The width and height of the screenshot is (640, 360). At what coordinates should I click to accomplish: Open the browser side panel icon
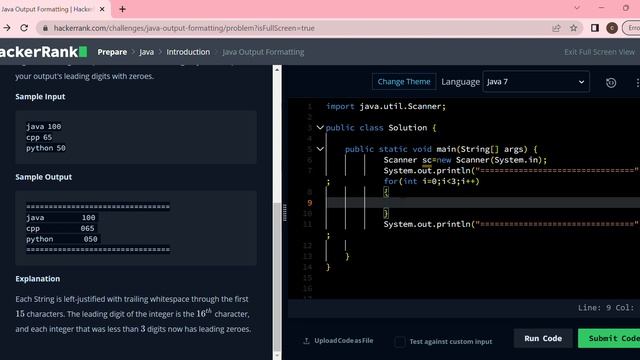595,28
